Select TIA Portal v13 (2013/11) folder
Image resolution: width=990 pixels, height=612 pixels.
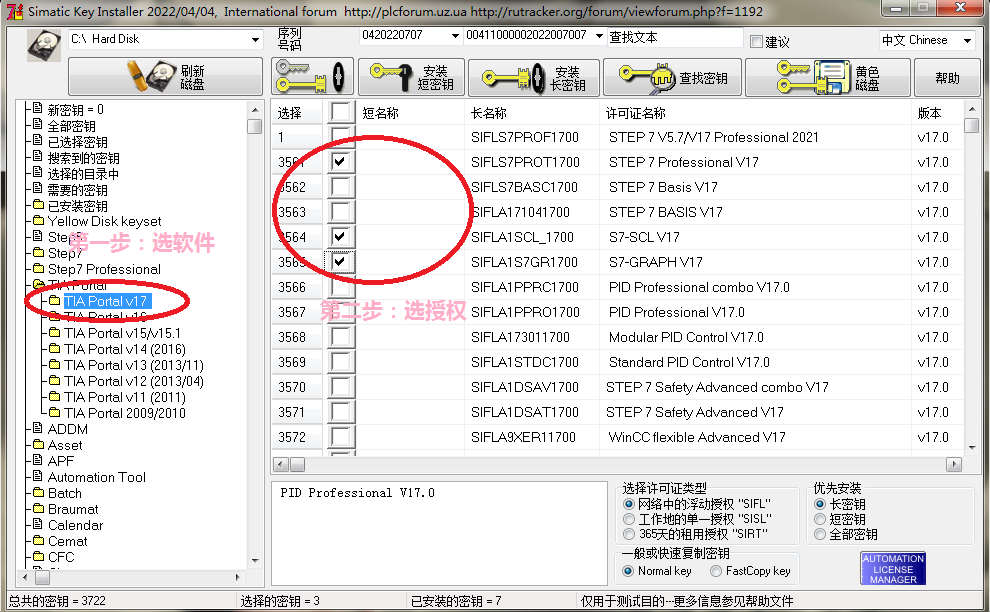pos(134,365)
